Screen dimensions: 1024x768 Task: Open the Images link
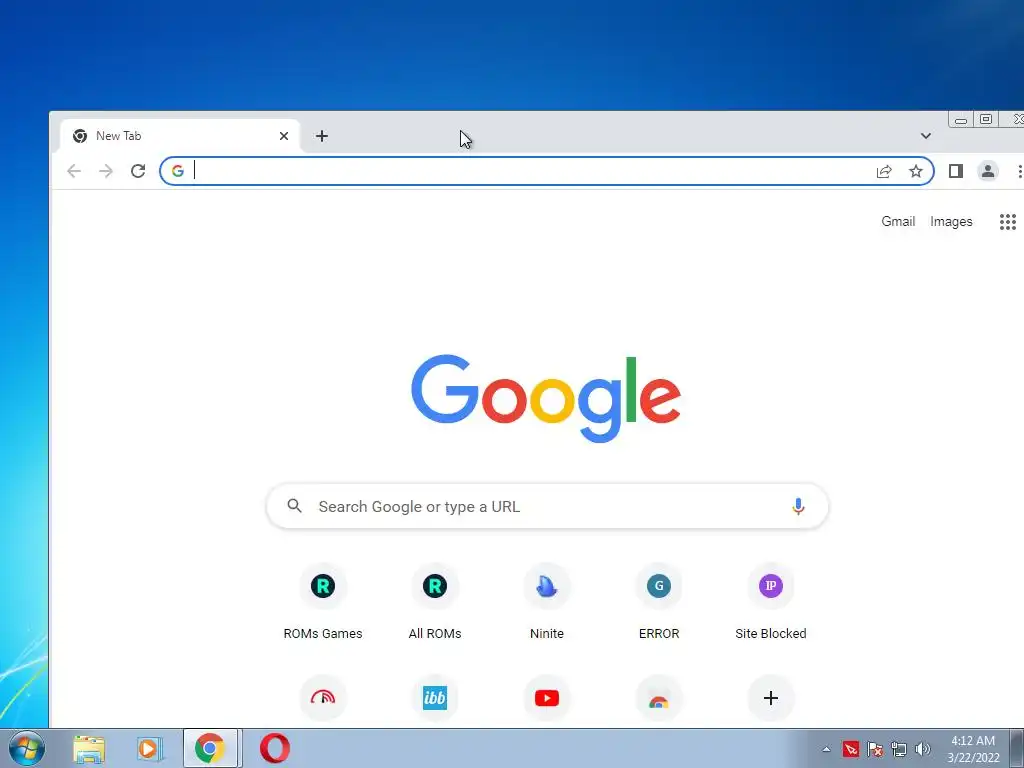tap(951, 221)
